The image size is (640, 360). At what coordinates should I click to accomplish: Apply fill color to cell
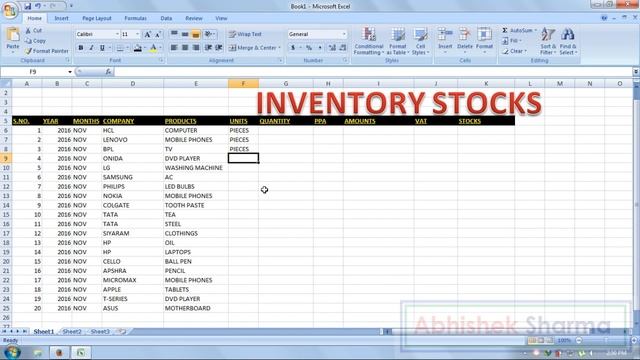138,48
